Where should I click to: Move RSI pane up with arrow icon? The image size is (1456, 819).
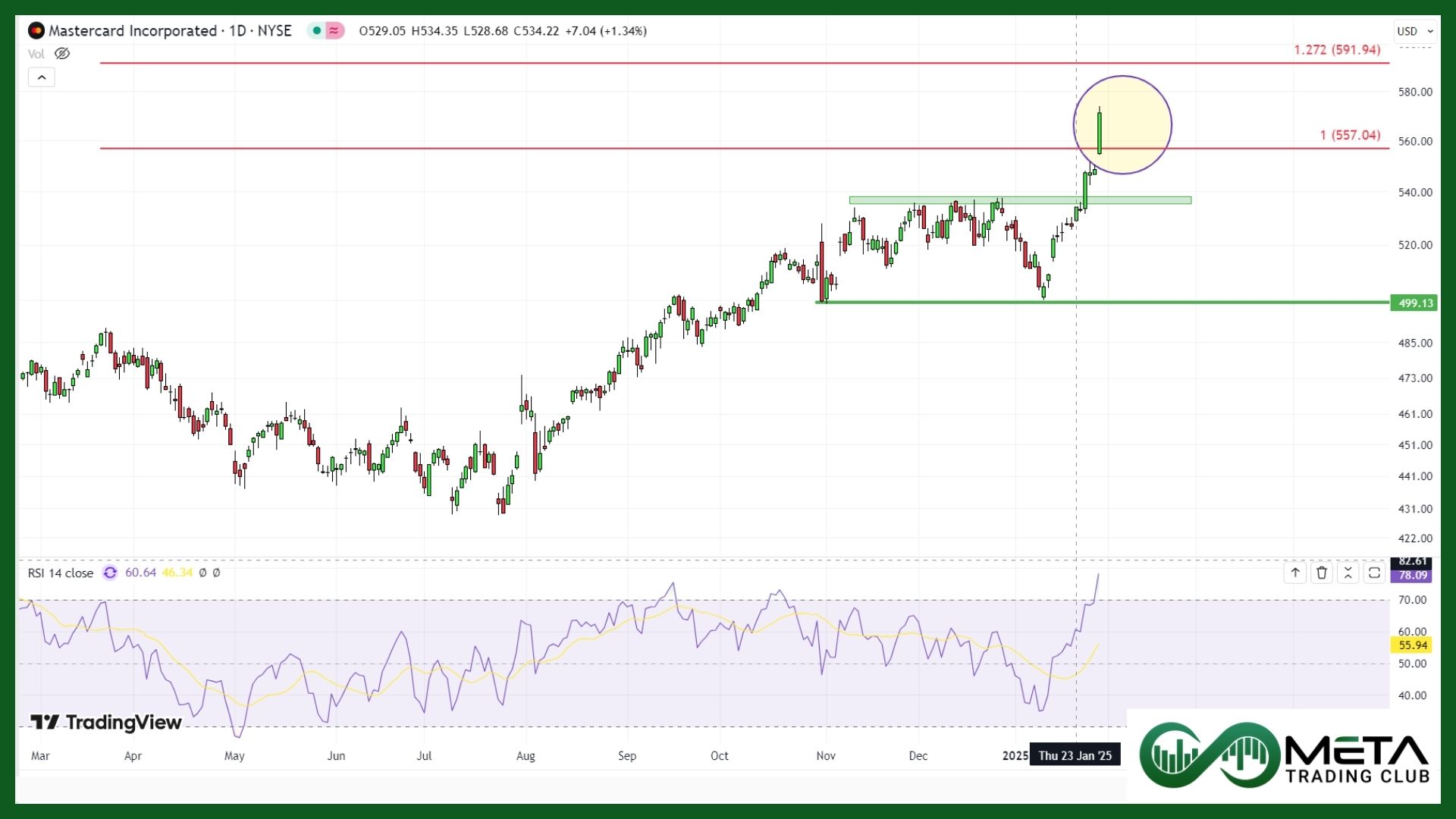1295,573
